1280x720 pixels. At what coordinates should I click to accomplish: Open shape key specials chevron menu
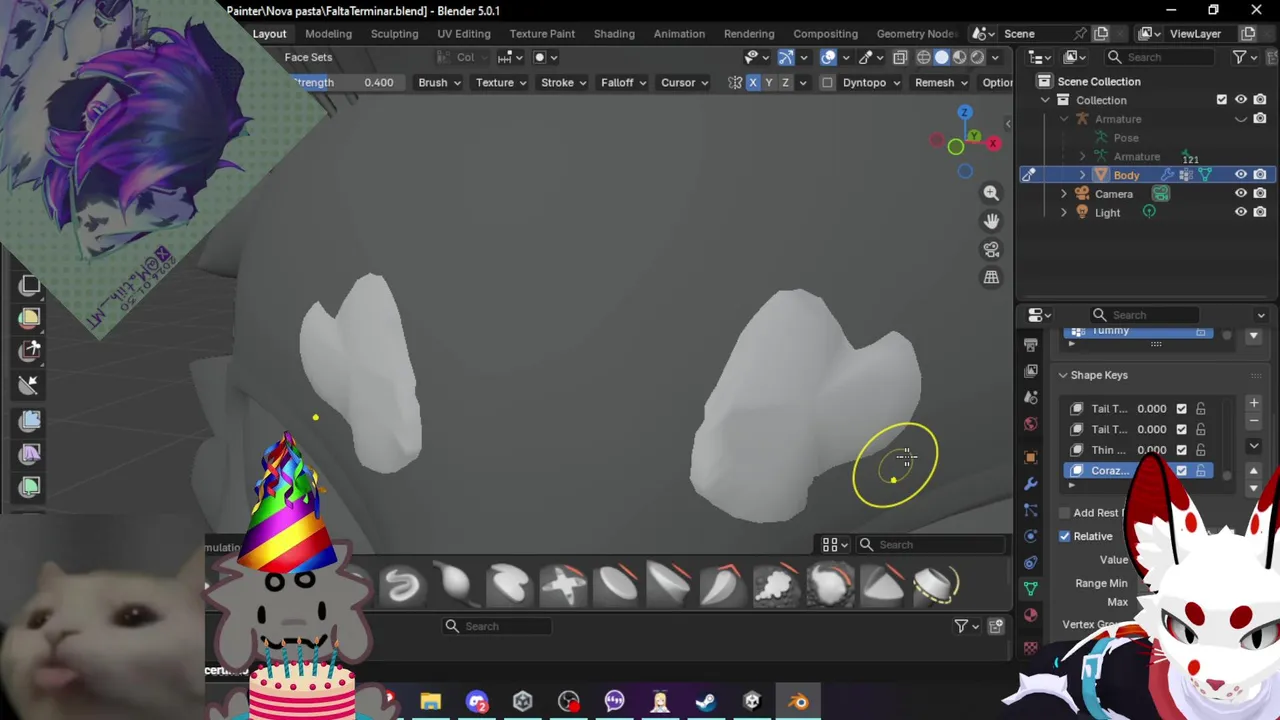(x=1254, y=446)
